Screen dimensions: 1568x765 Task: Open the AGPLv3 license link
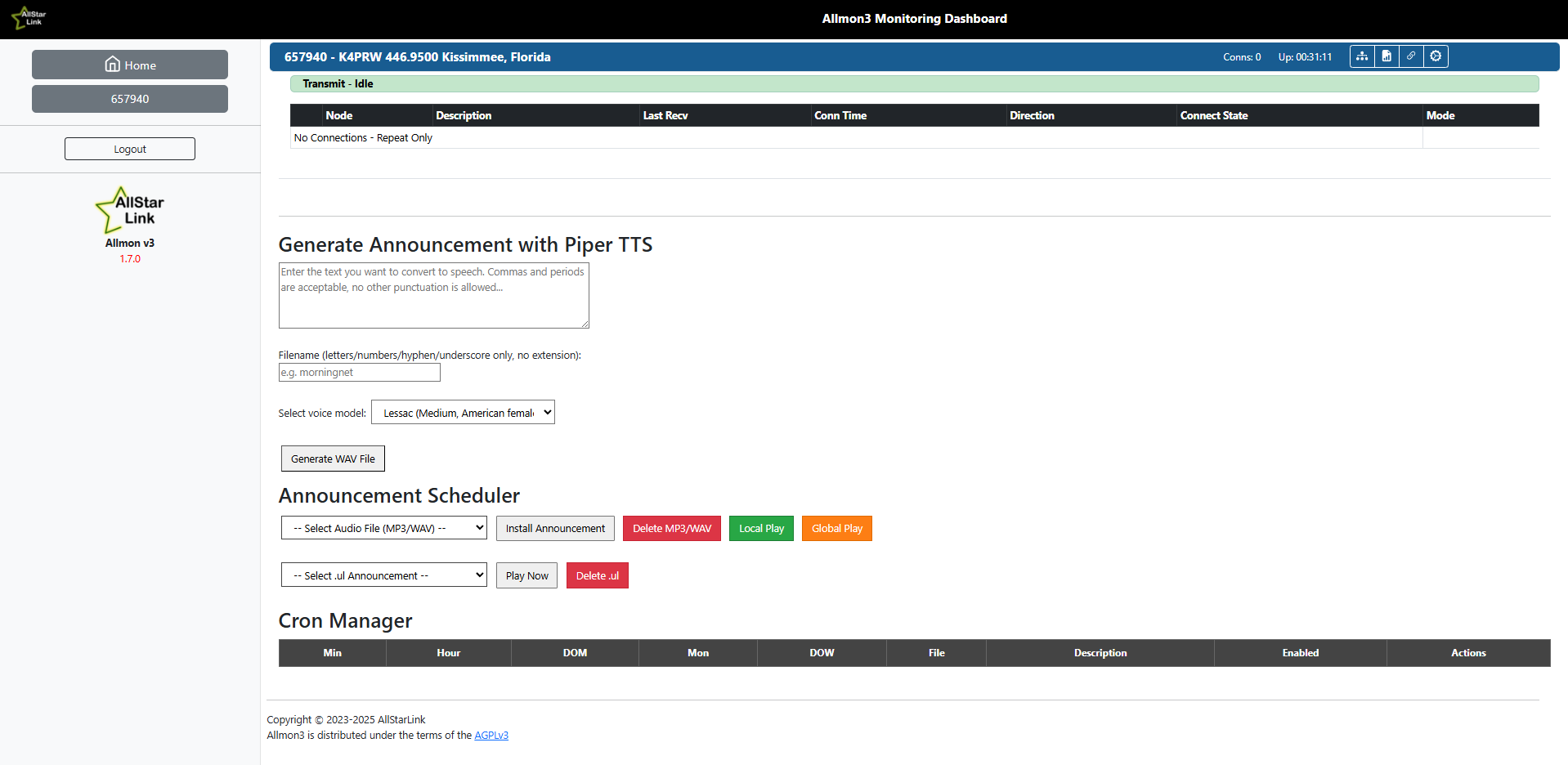pos(491,736)
